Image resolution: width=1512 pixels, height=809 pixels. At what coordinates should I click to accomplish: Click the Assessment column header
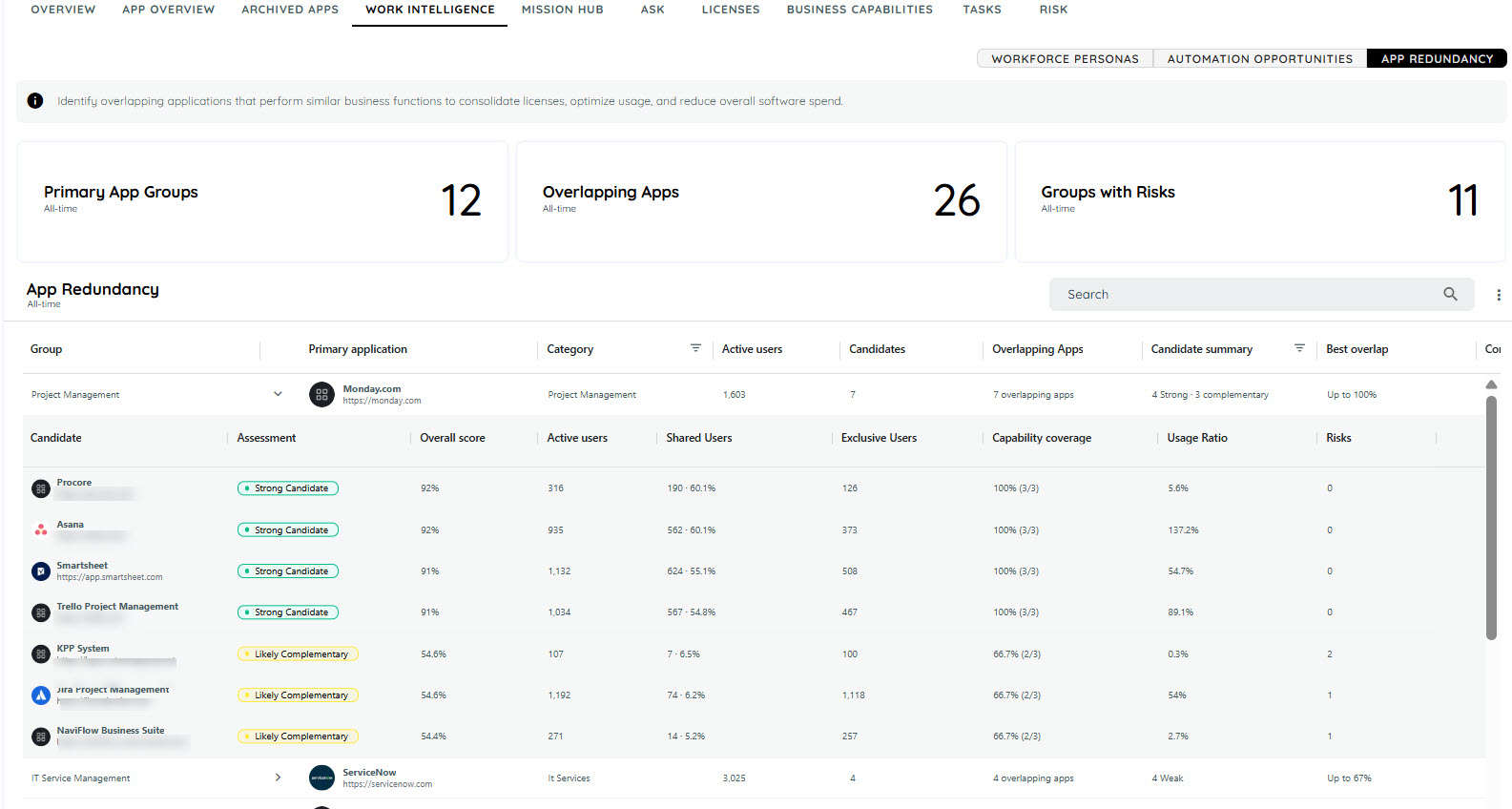coord(266,438)
